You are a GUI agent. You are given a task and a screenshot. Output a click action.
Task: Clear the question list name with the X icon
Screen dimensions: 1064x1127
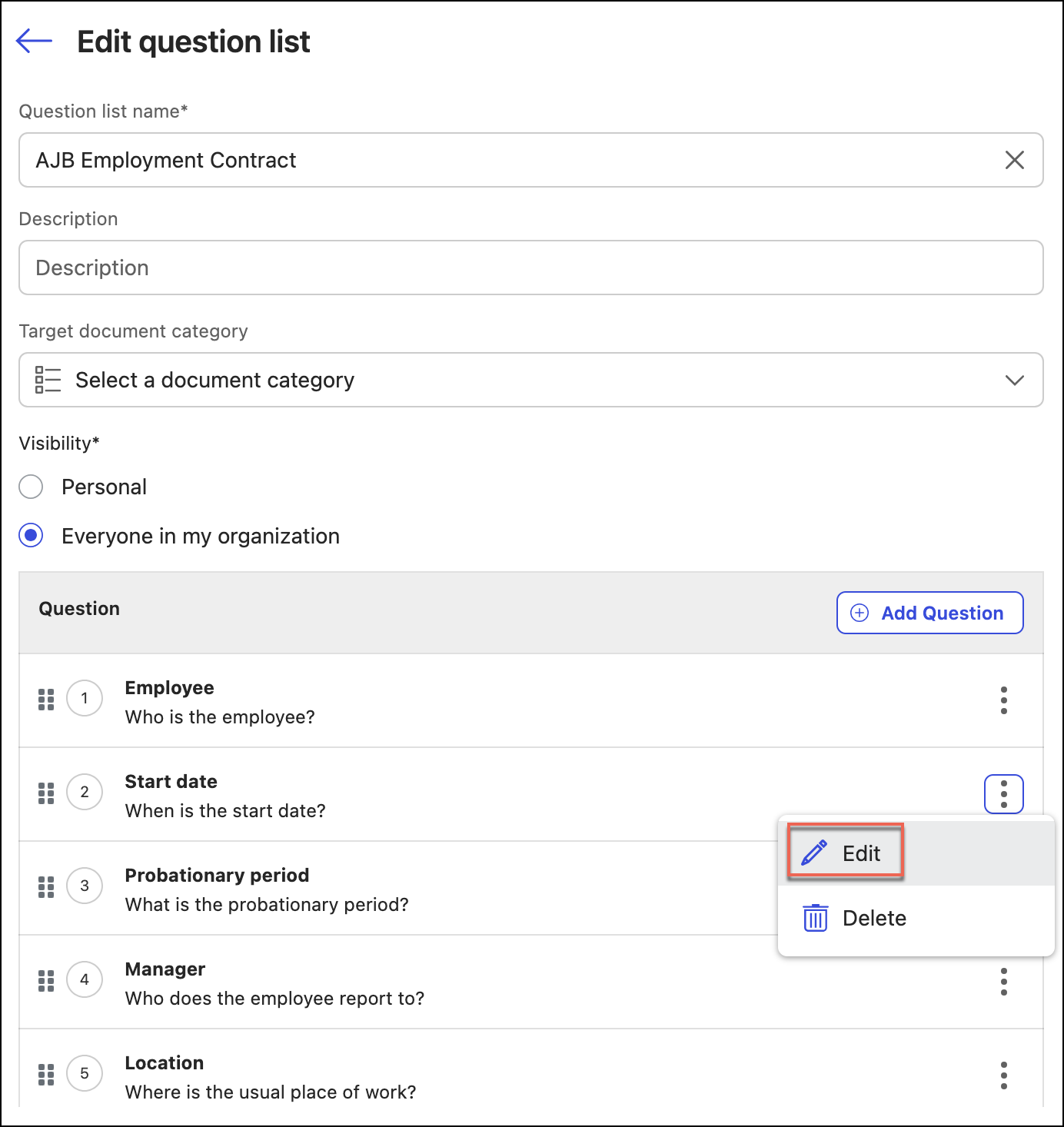click(1014, 160)
